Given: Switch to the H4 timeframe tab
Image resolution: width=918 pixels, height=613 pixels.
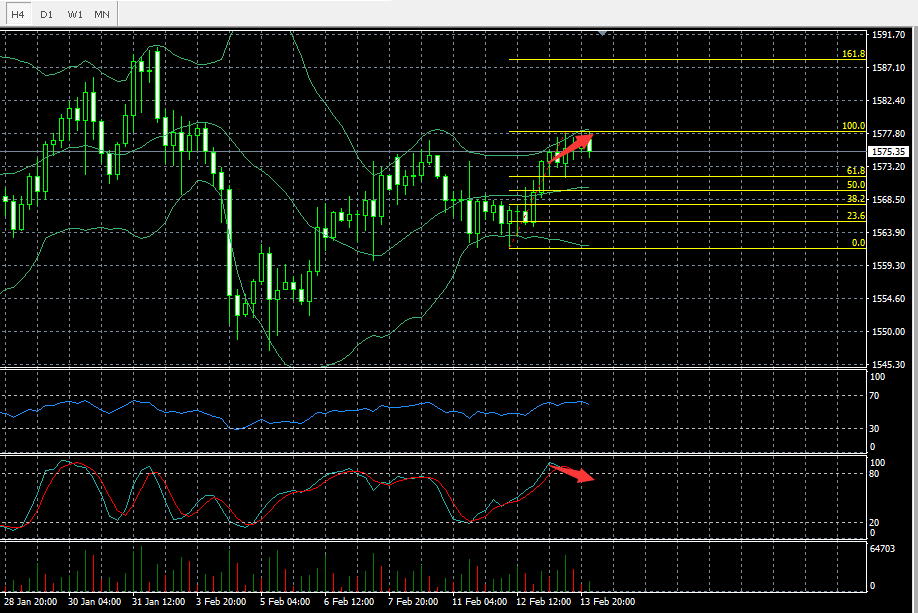Looking at the screenshot, I should click(18, 14).
